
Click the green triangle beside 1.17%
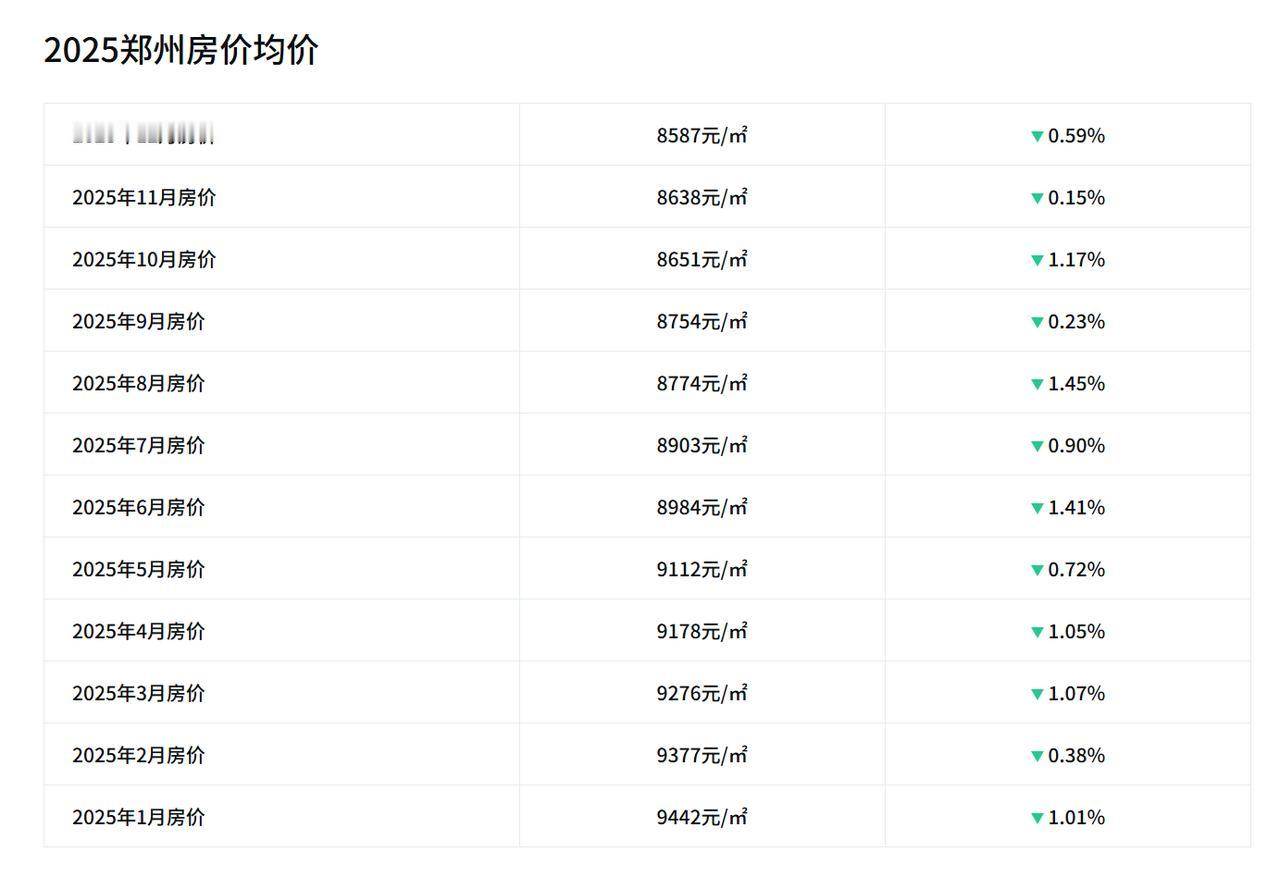[x=1037, y=260]
